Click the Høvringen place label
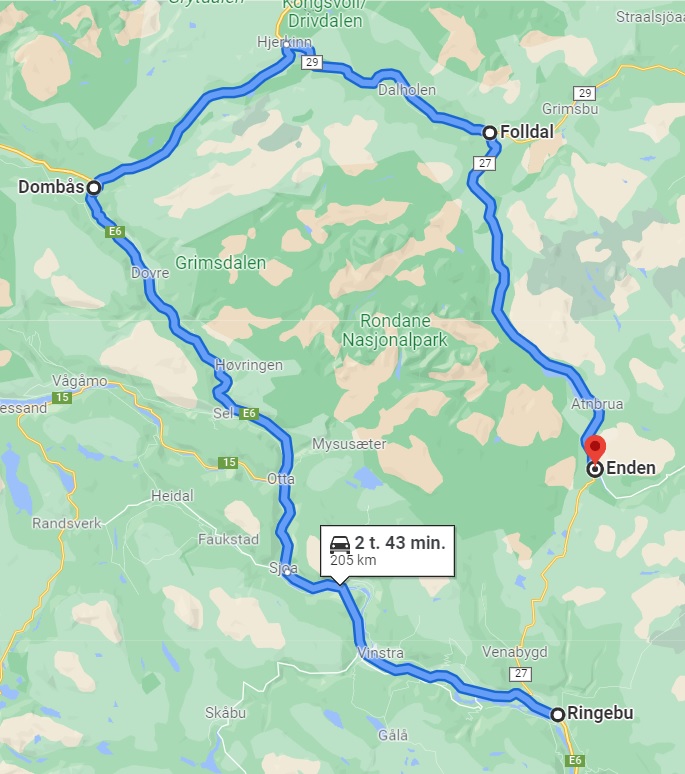The height and width of the screenshot is (774, 685). (x=249, y=365)
